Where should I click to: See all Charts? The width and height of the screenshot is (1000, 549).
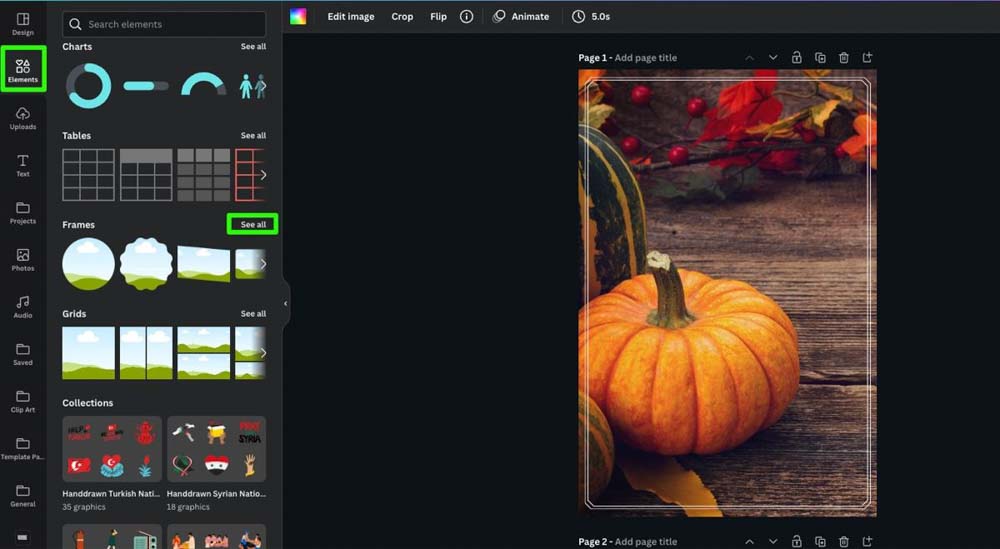pos(253,47)
